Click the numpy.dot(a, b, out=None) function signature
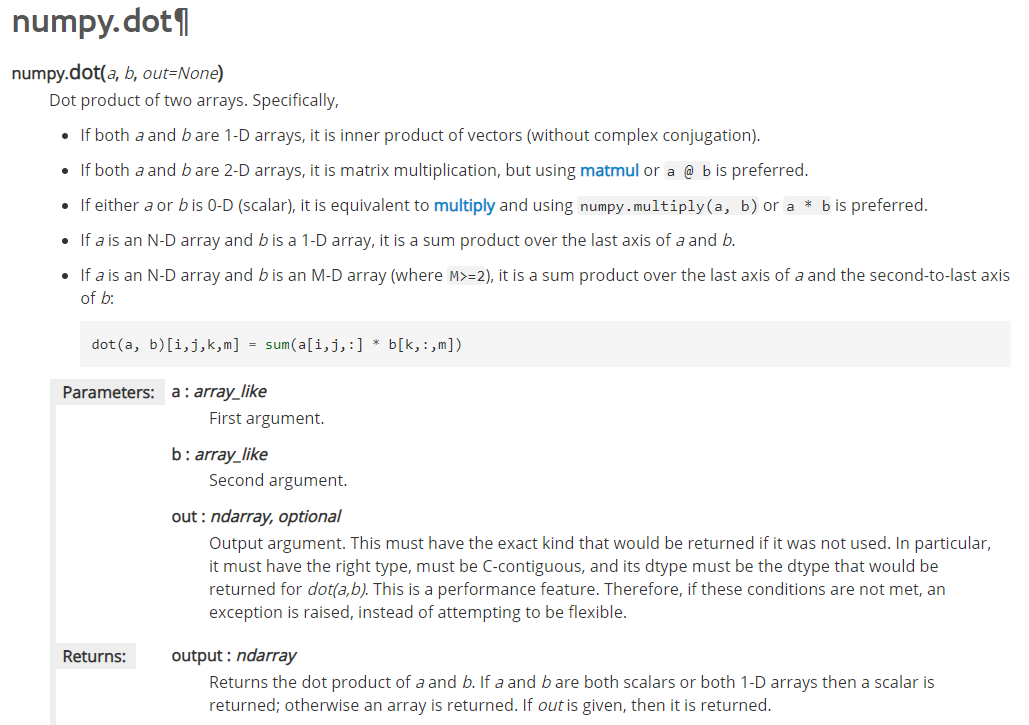This screenshot has height=725, width=1029. pos(117,73)
